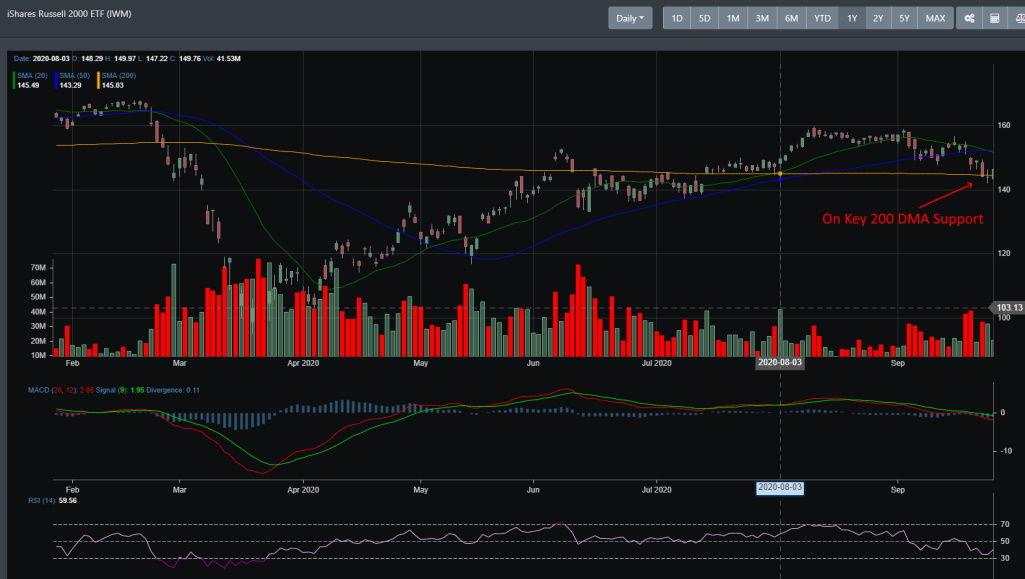Show the 5Y chart range
The image size is (1025, 579).
[904, 18]
